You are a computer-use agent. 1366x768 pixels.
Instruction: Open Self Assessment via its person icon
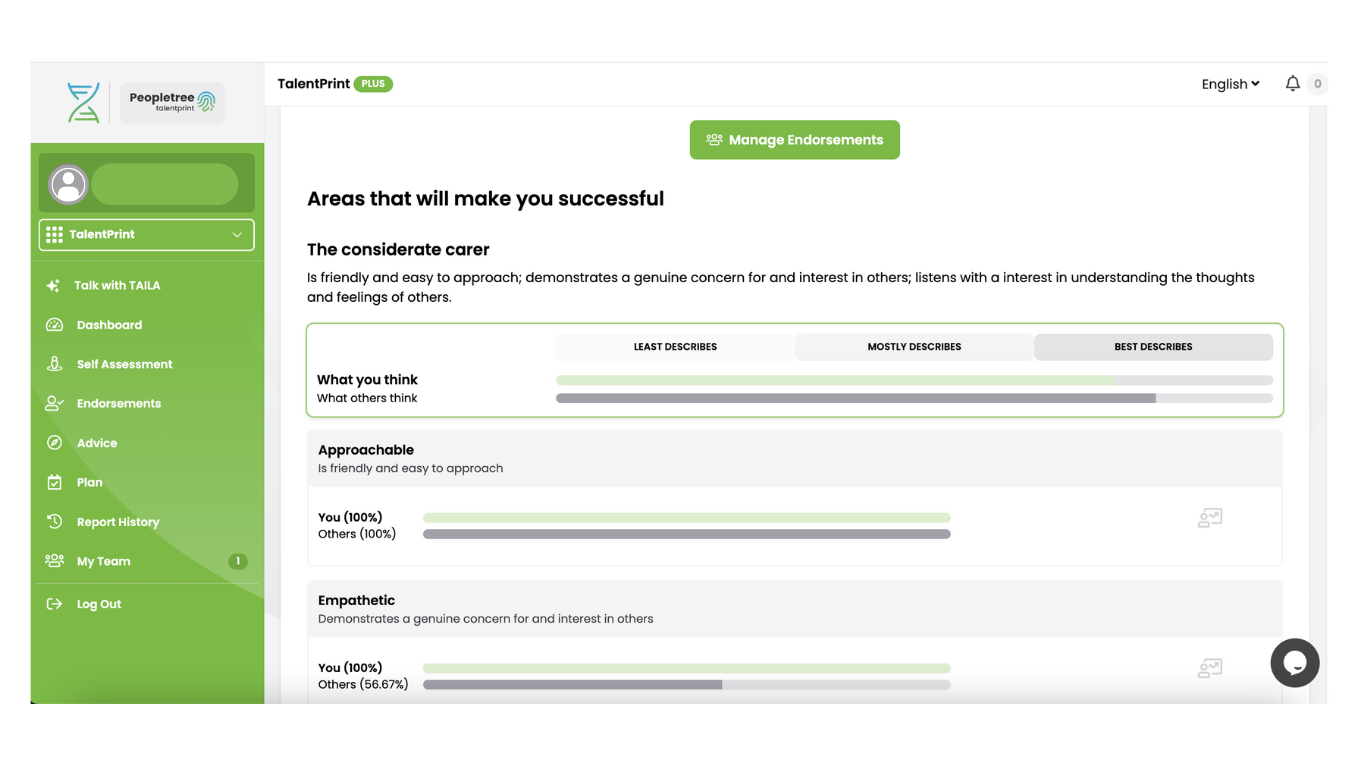coord(54,363)
